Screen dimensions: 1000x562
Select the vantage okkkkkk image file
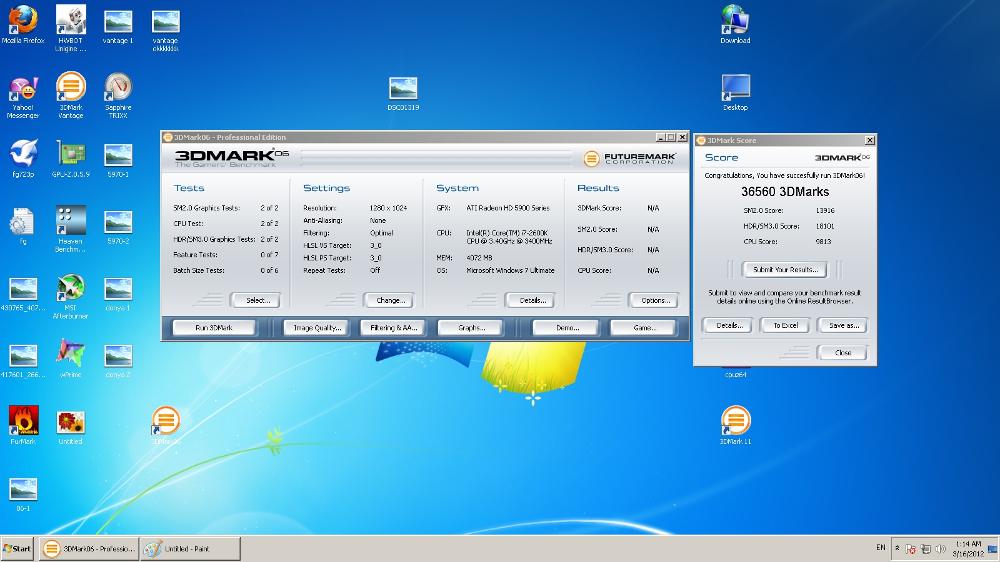(165, 31)
